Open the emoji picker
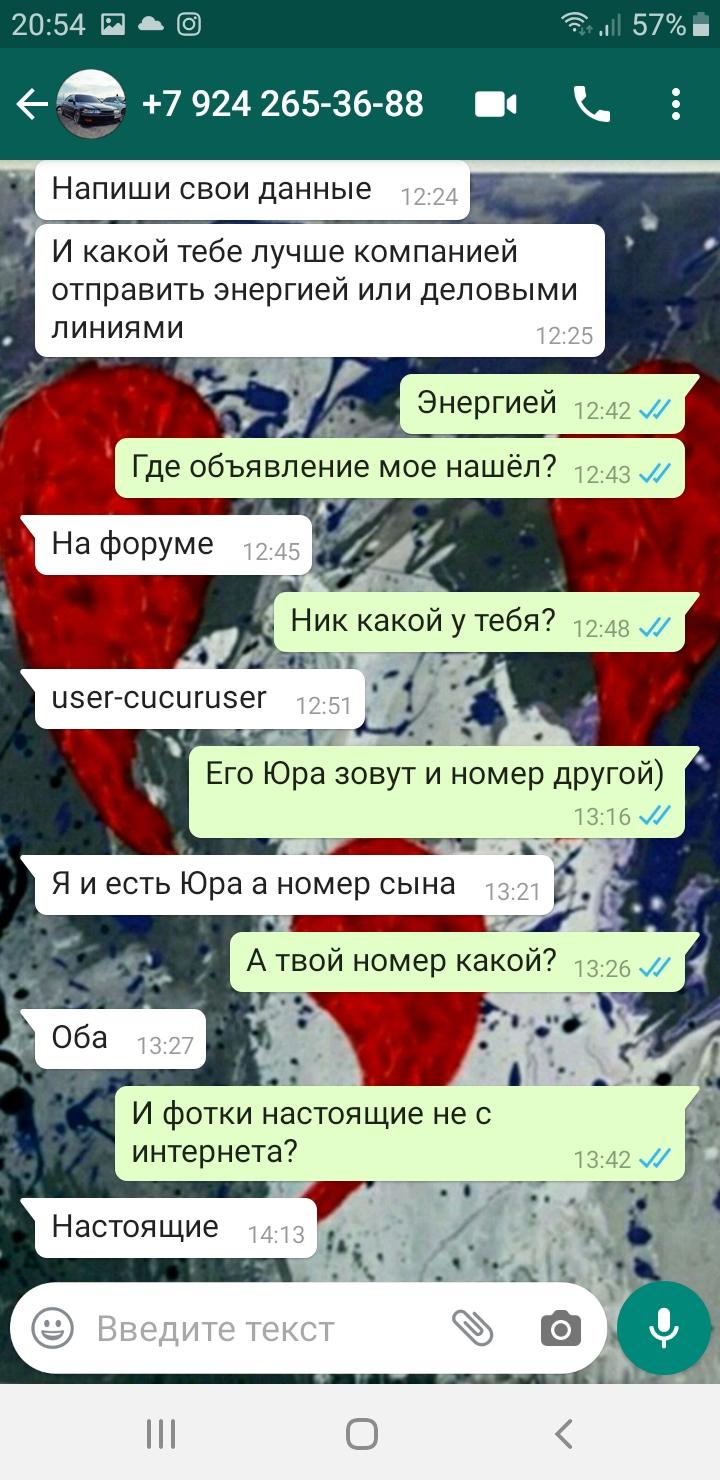The width and height of the screenshot is (720, 1480). click(x=53, y=1328)
